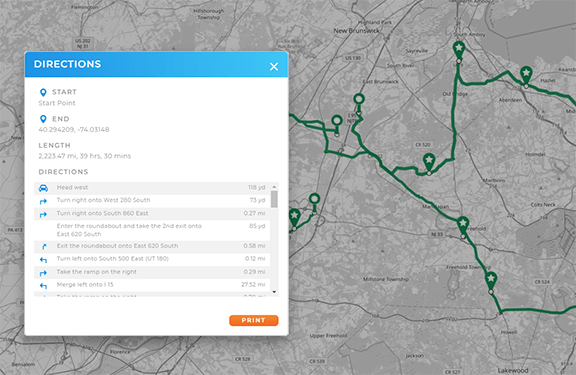Image resolution: width=576 pixels, height=375 pixels.
Task: Click the 118 yd distance value
Action: 256,188
